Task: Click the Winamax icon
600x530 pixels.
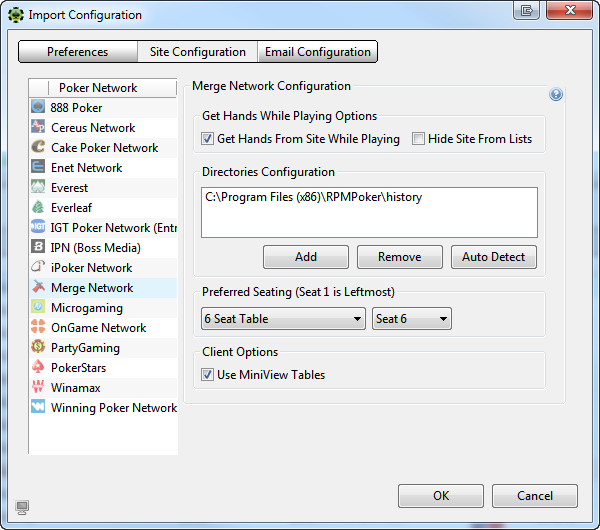Action: (38, 386)
